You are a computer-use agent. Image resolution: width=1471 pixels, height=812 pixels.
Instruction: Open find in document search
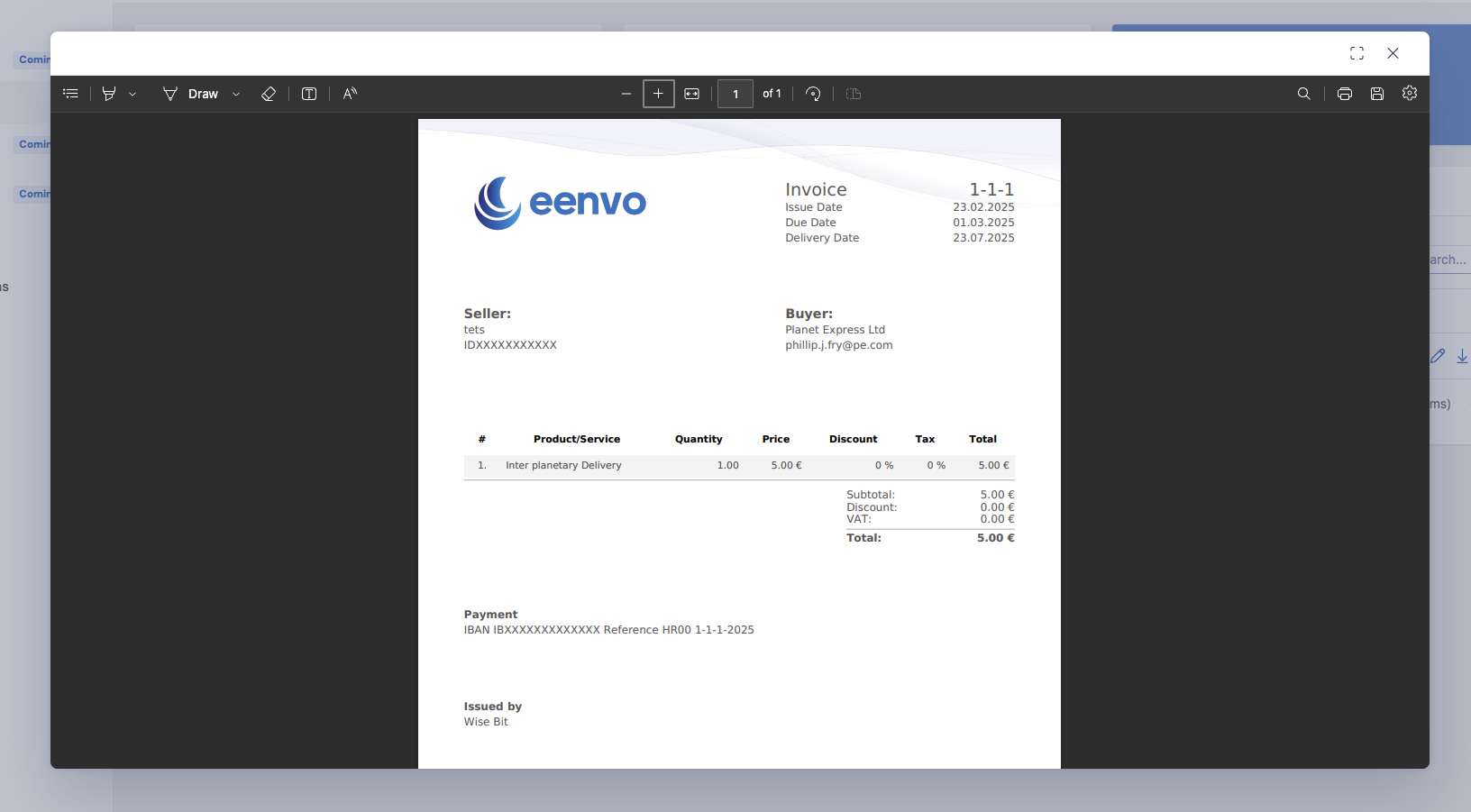coord(1303,94)
